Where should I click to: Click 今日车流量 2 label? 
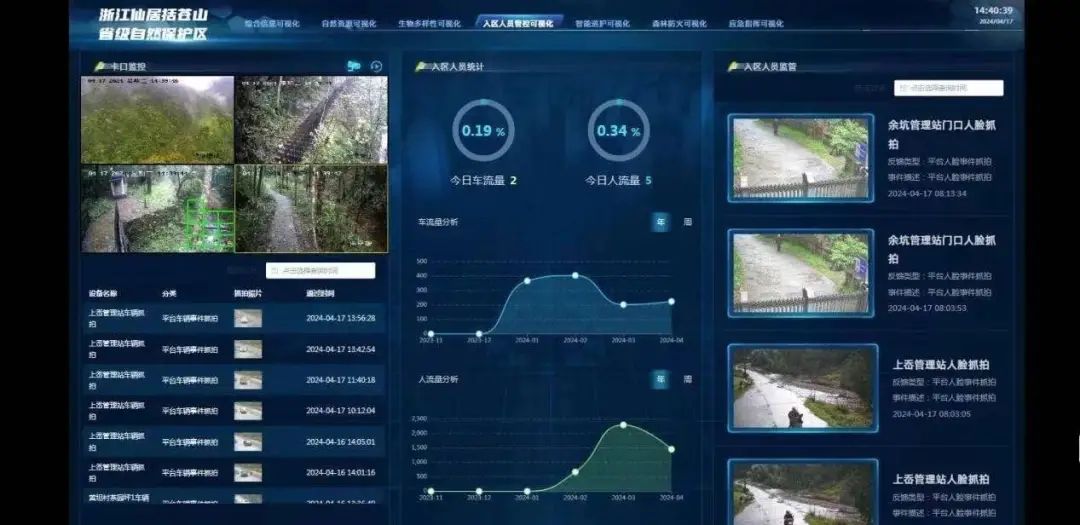484,181
